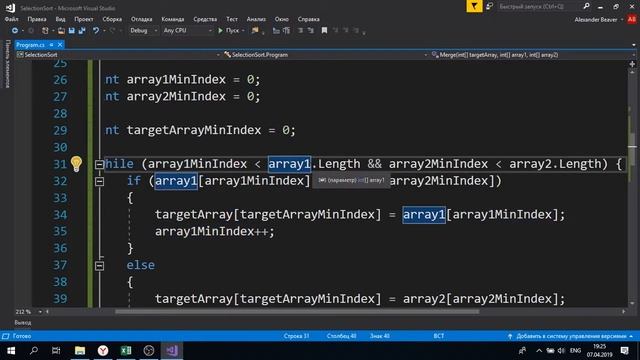
Task: Collapse the else block at line 37
Action: point(99,266)
